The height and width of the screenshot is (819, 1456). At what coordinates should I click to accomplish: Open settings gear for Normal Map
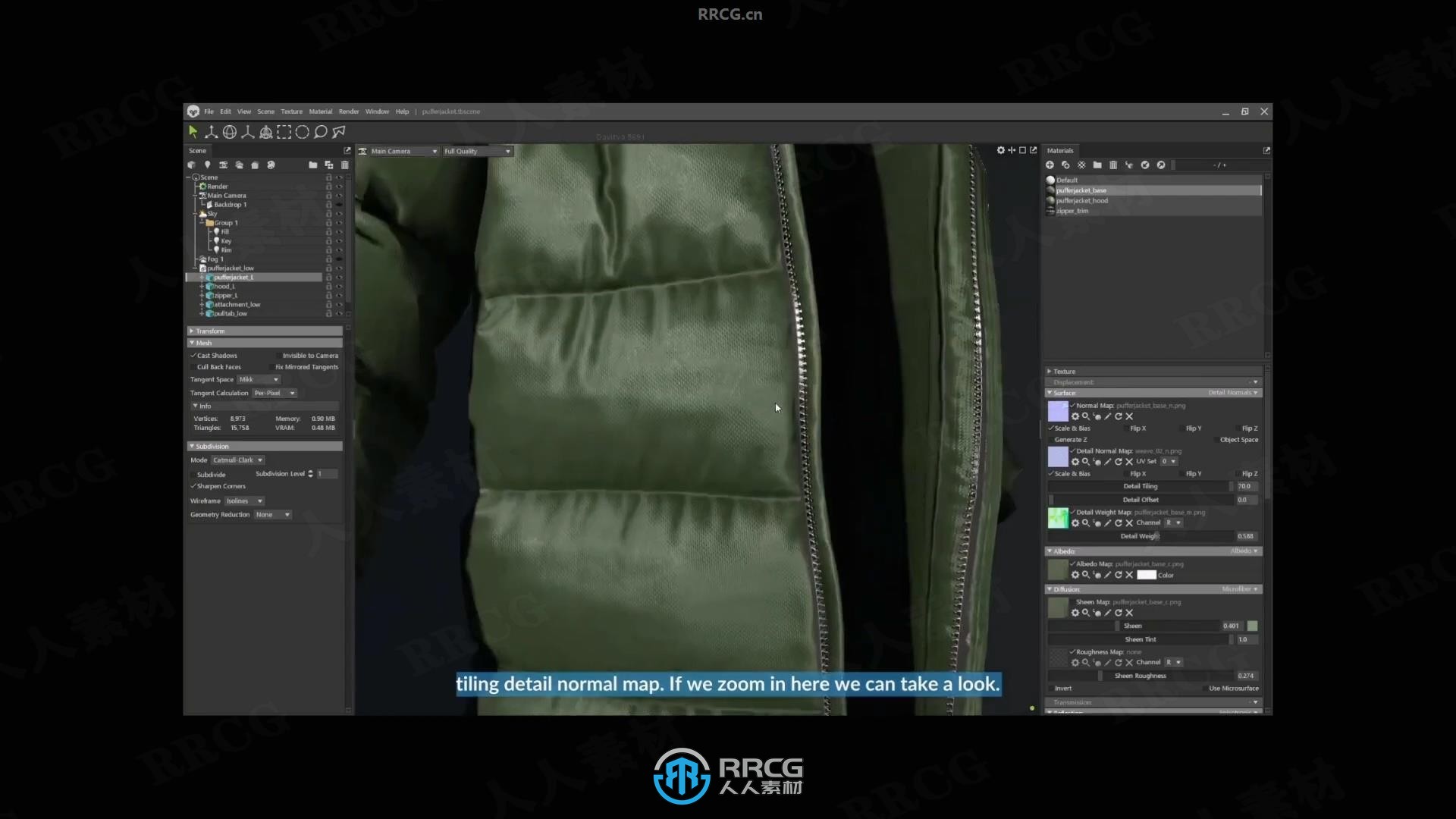[x=1075, y=416]
